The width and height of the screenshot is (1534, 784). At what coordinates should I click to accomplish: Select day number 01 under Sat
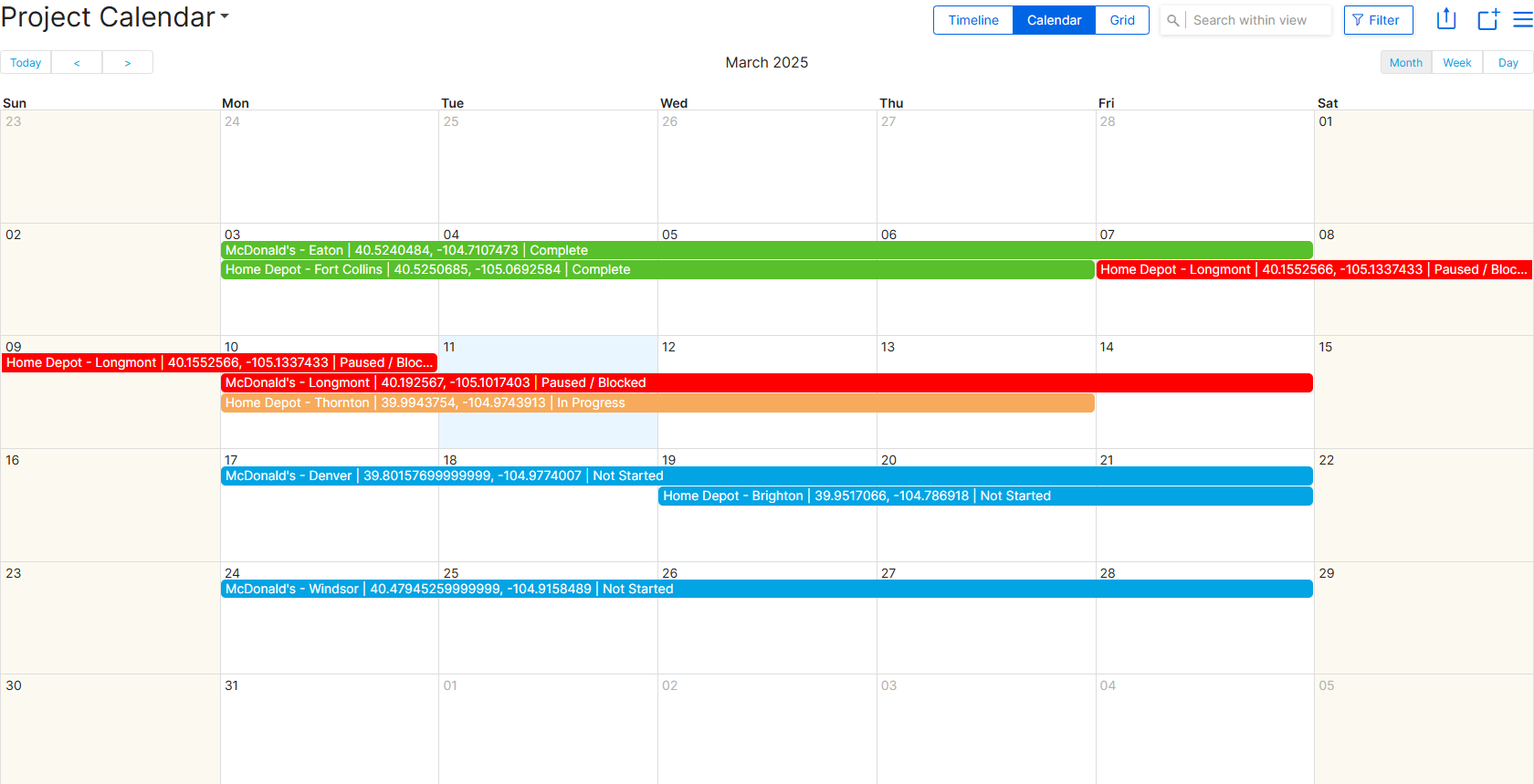click(x=1326, y=121)
